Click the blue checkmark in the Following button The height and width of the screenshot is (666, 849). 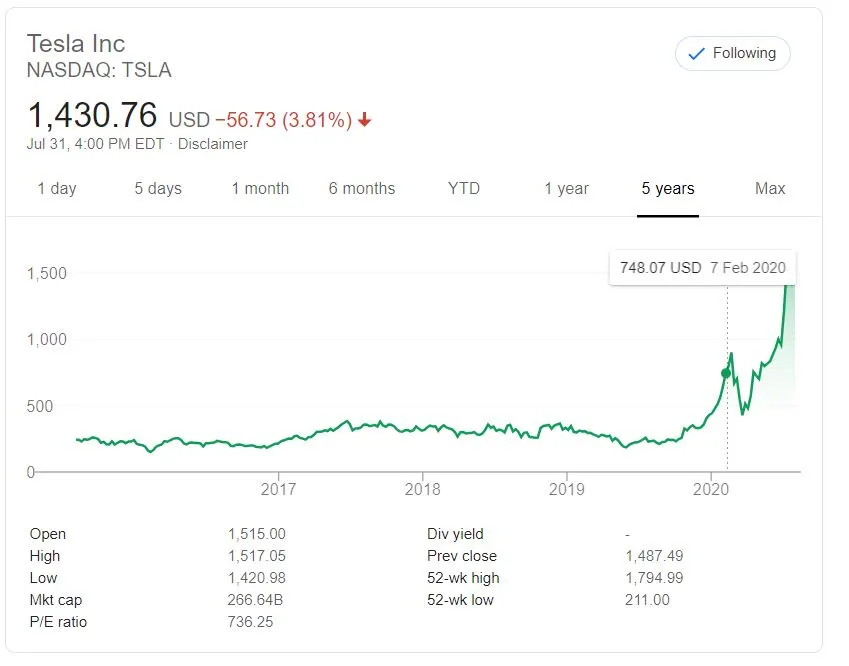click(696, 54)
